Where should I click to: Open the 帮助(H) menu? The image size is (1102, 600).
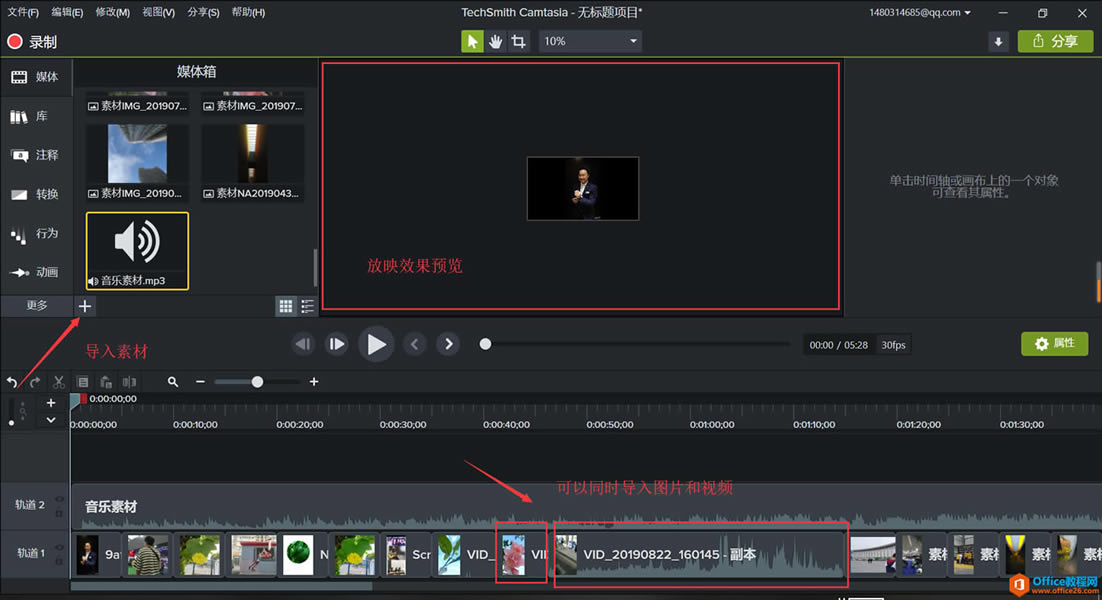point(248,12)
